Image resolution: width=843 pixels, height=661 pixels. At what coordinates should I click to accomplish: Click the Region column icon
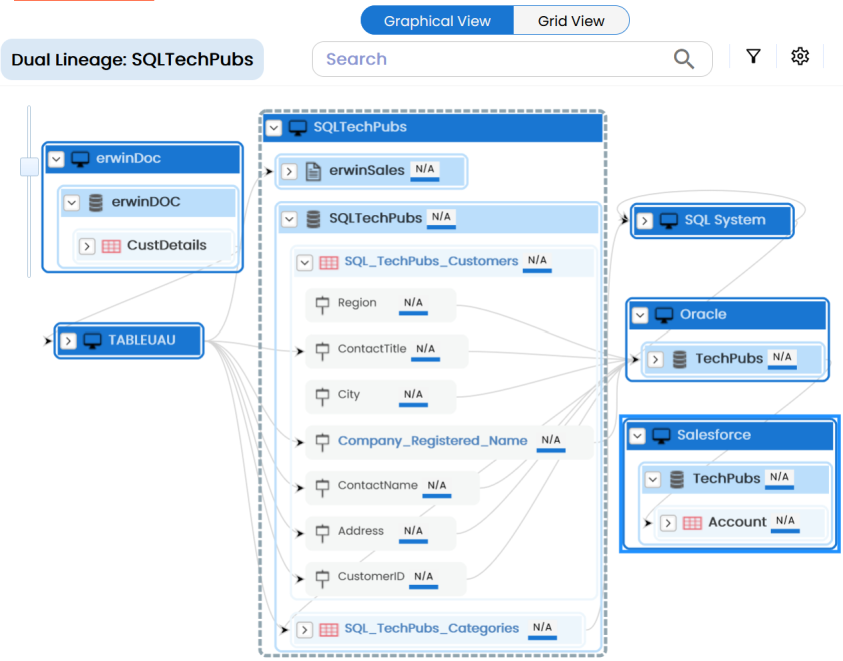(x=322, y=304)
